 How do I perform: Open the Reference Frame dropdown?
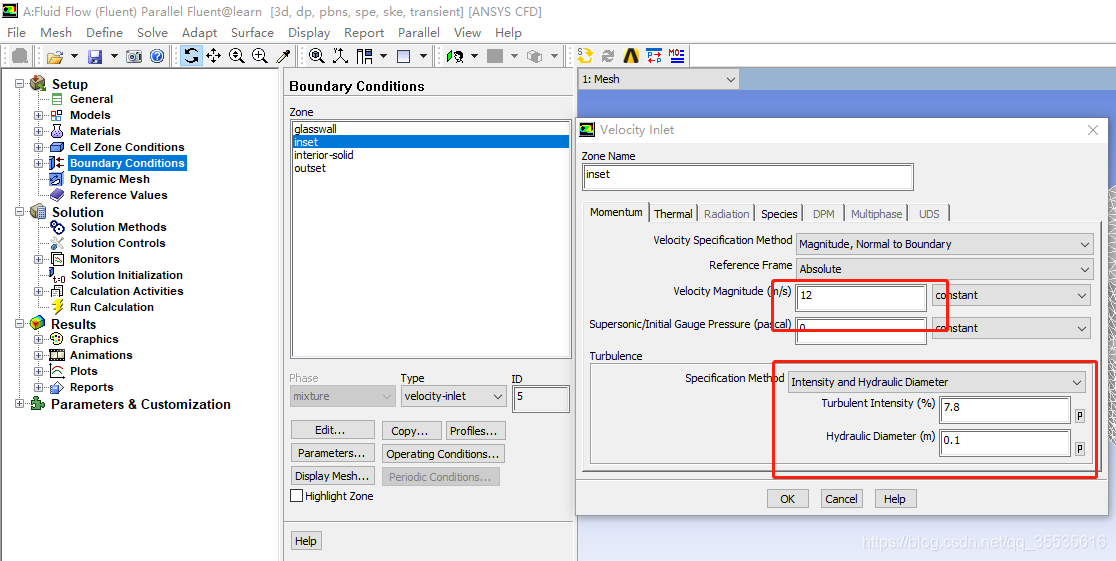coord(944,269)
